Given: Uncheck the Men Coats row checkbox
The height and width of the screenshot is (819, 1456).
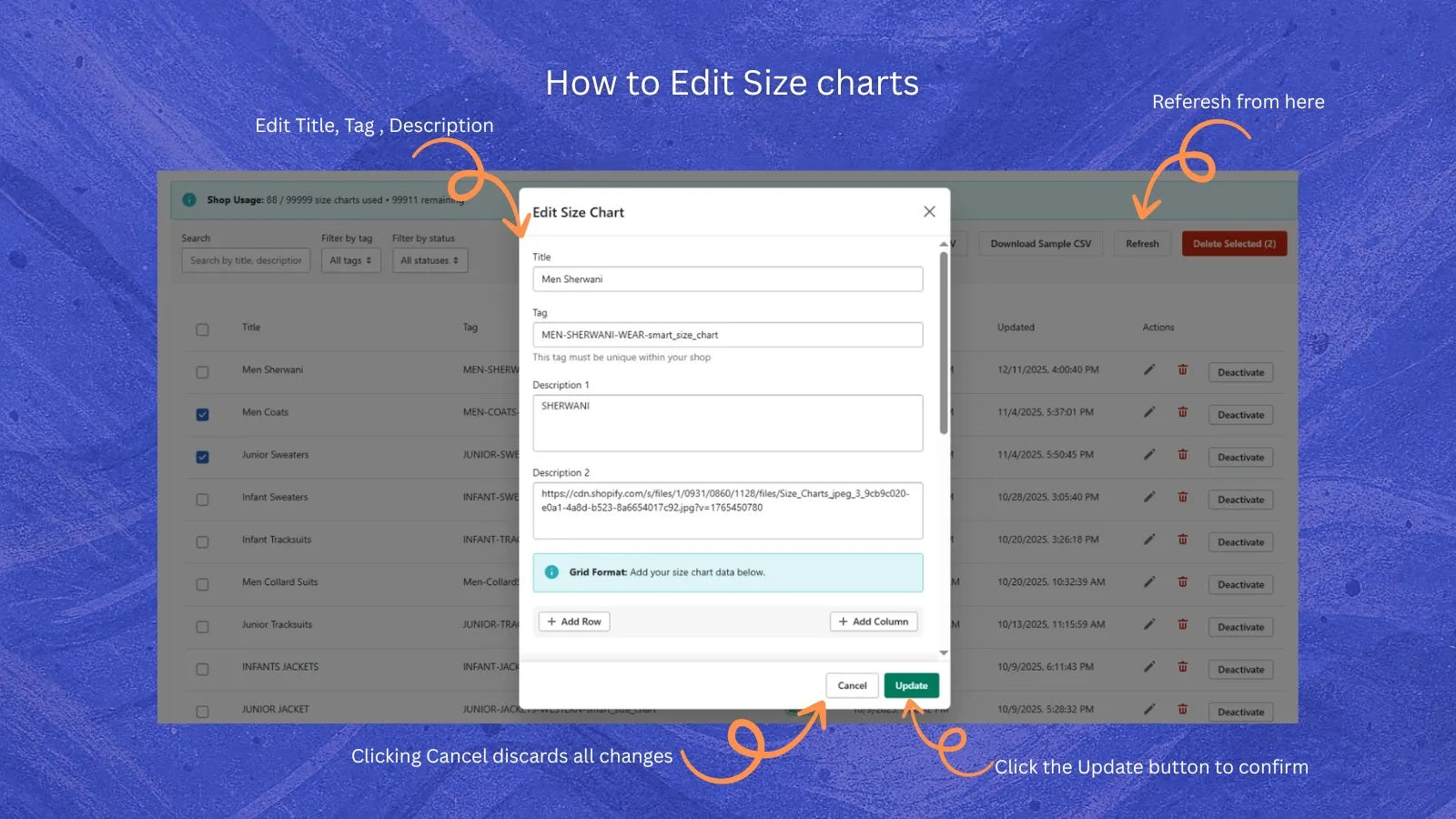Looking at the screenshot, I should 202,413.
